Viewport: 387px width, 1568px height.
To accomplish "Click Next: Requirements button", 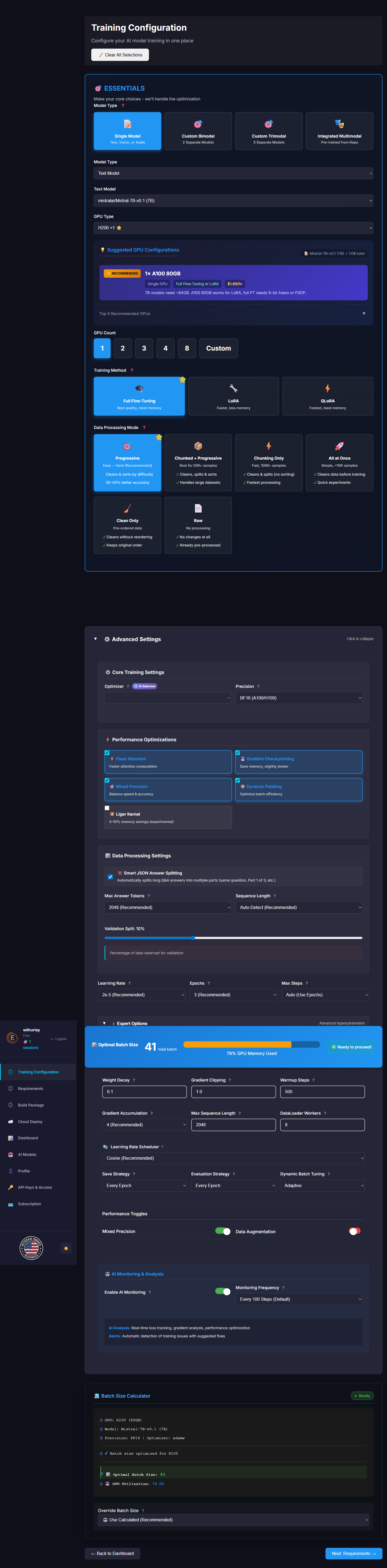I will (x=354, y=1553).
